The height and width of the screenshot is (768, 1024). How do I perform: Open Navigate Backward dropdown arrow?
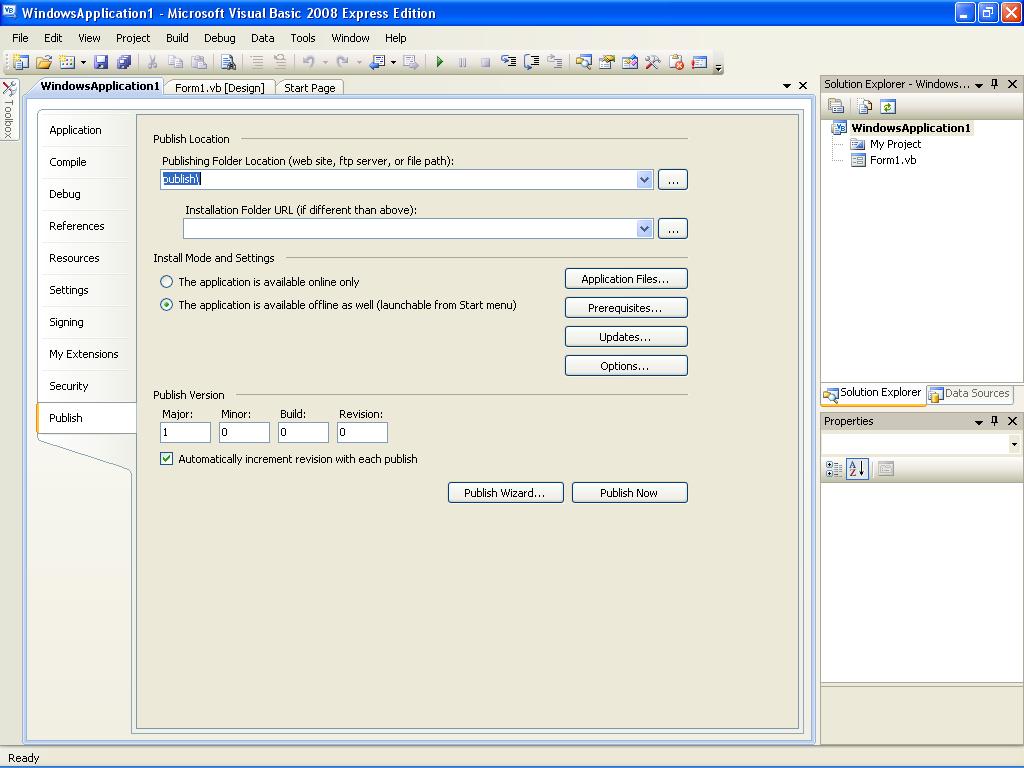coord(393,63)
